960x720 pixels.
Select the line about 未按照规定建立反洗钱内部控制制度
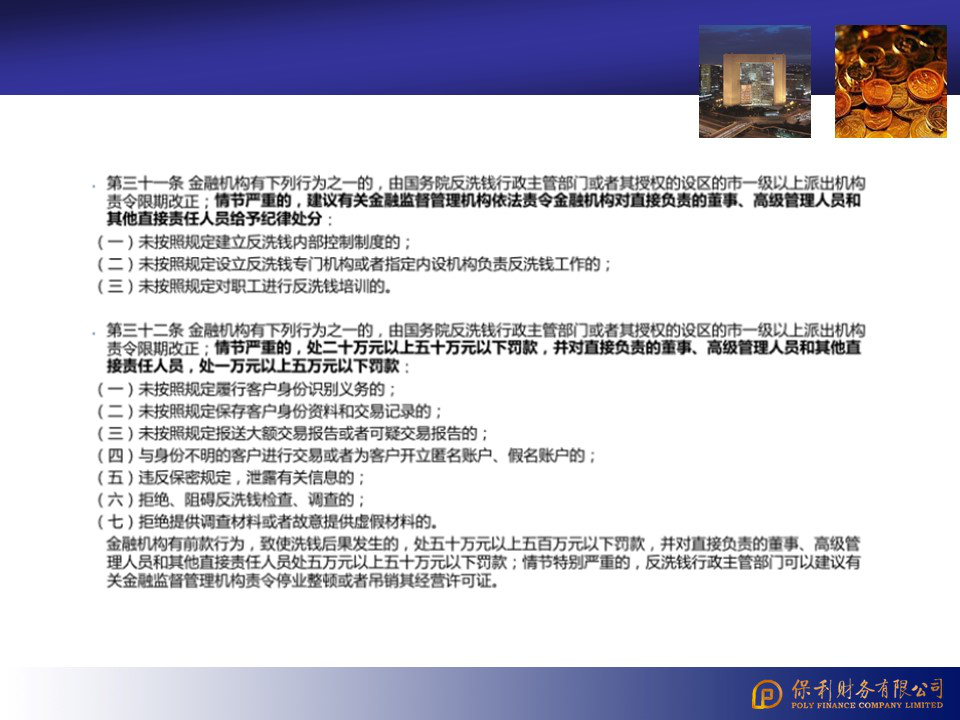(x=254, y=242)
